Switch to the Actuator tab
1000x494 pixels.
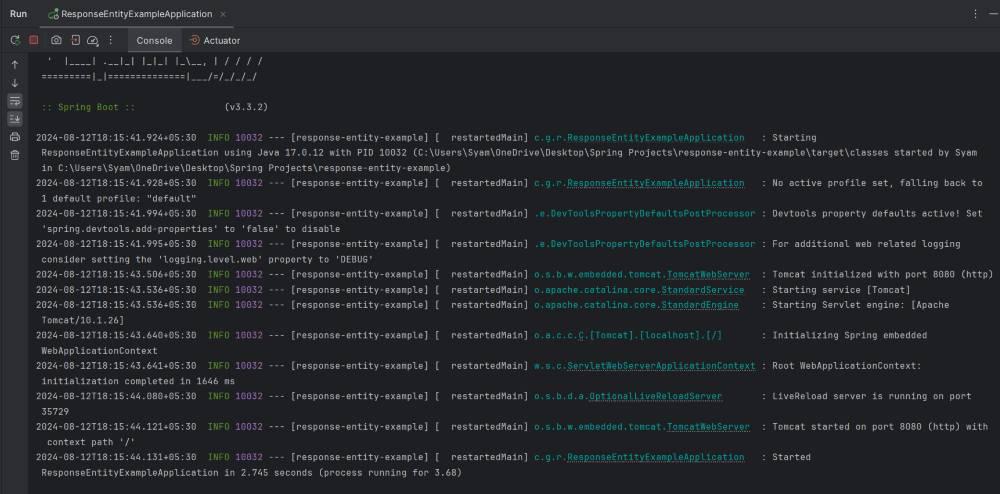coord(215,40)
